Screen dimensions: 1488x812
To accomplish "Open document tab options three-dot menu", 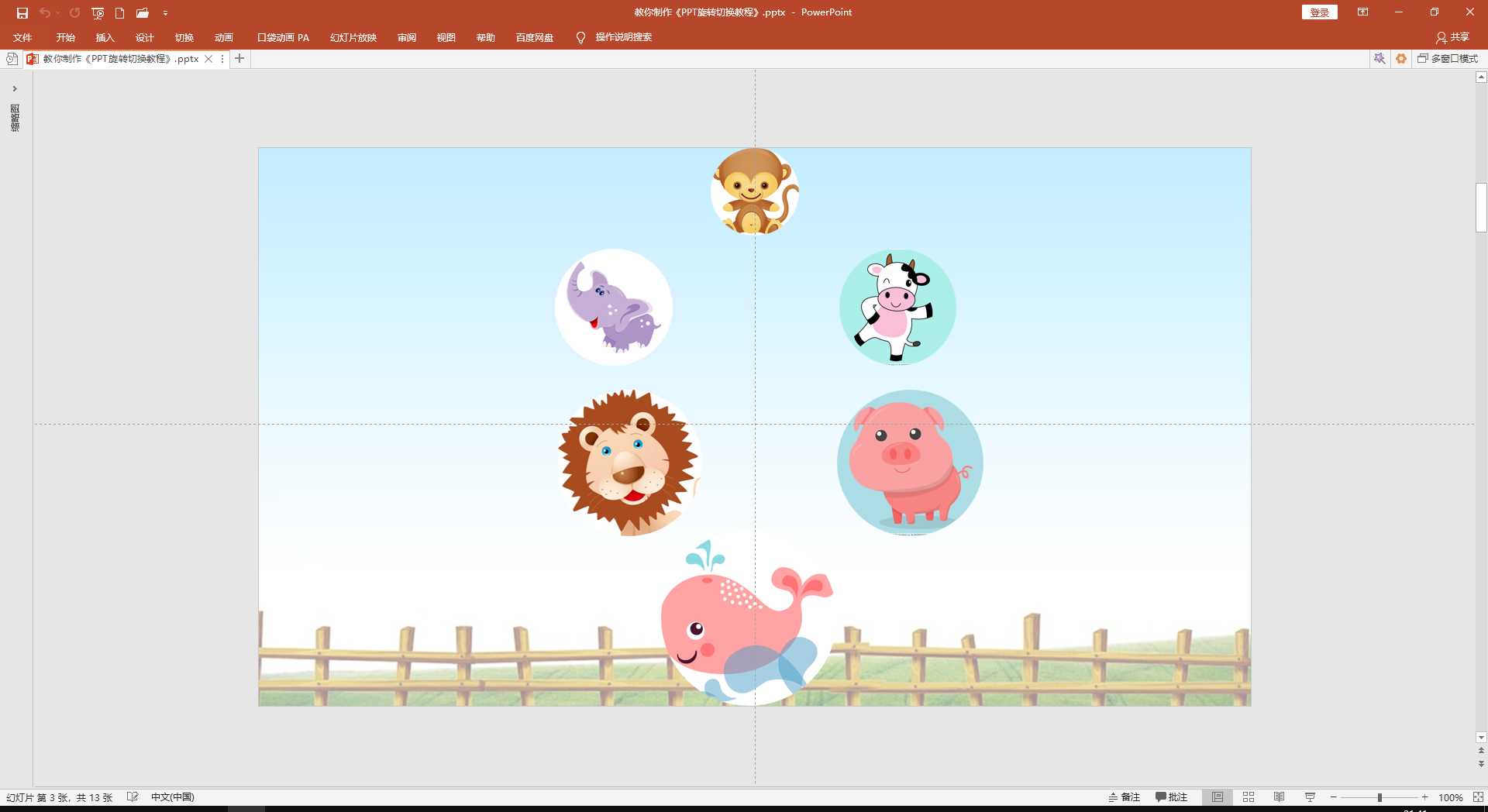I will pos(222,59).
